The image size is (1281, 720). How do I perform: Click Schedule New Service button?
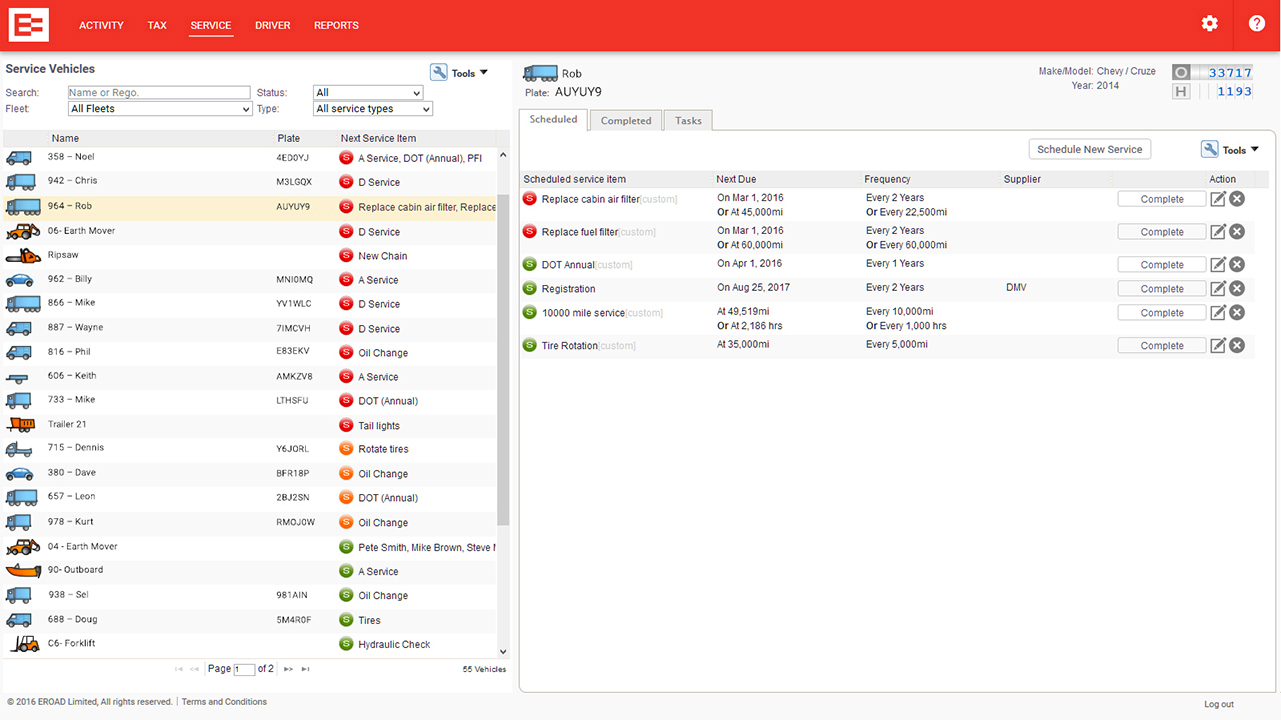(1089, 150)
